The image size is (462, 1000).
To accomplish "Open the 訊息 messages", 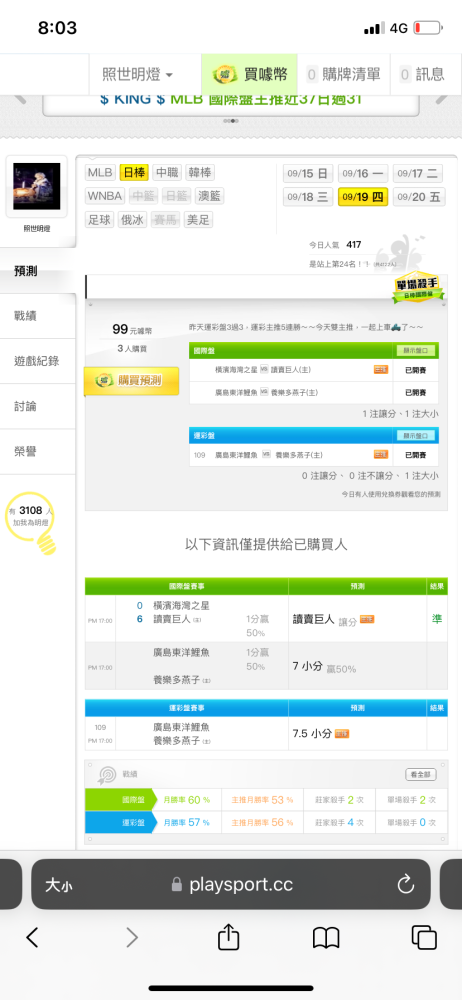I will pos(422,74).
